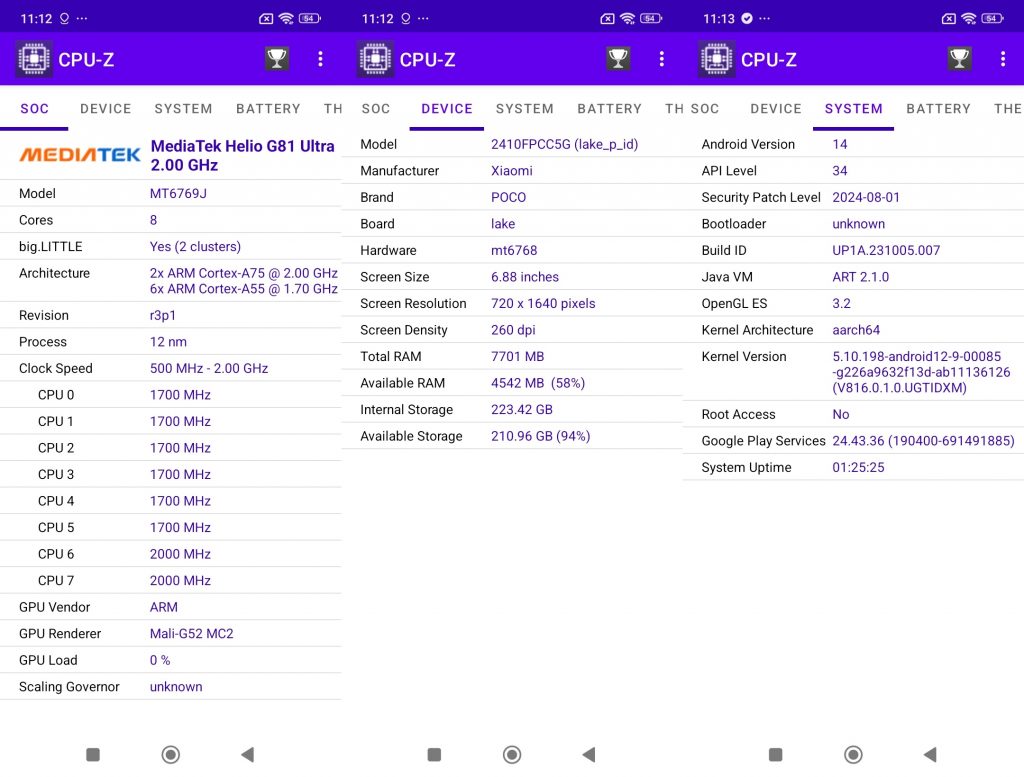Switch to the SOC tab in the middle screenshot

(x=376, y=109)
